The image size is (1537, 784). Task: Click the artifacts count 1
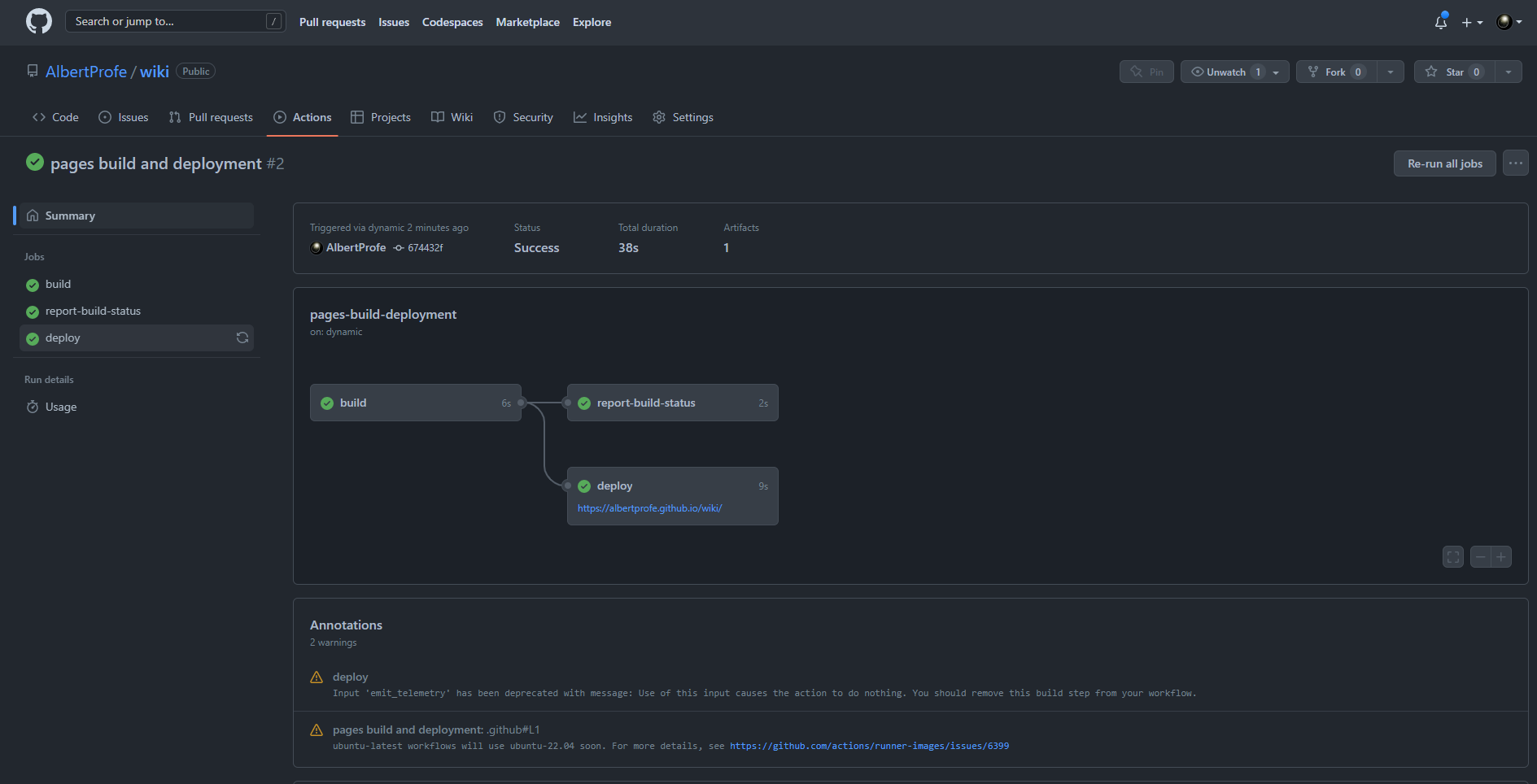click(x=727, y=247)
